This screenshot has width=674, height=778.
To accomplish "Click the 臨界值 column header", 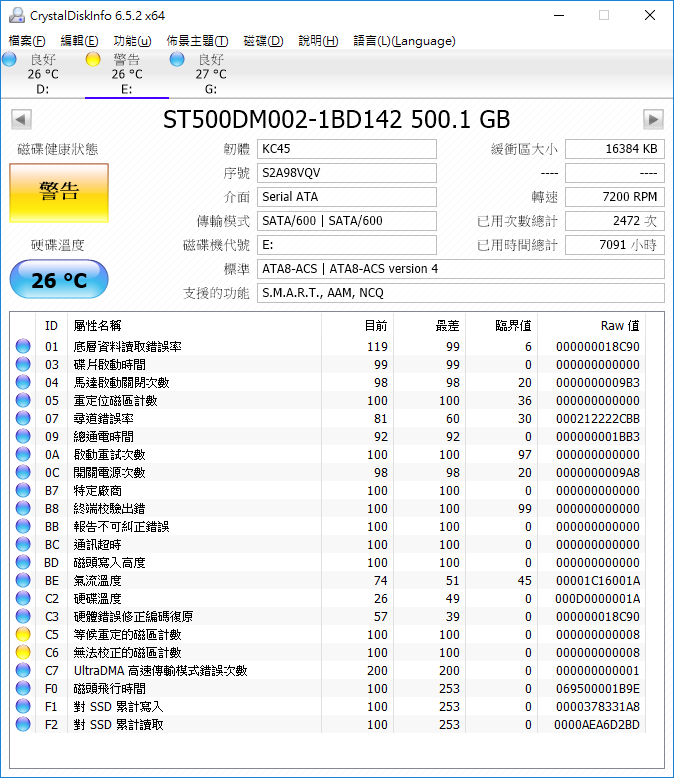I will pos(513,325).
